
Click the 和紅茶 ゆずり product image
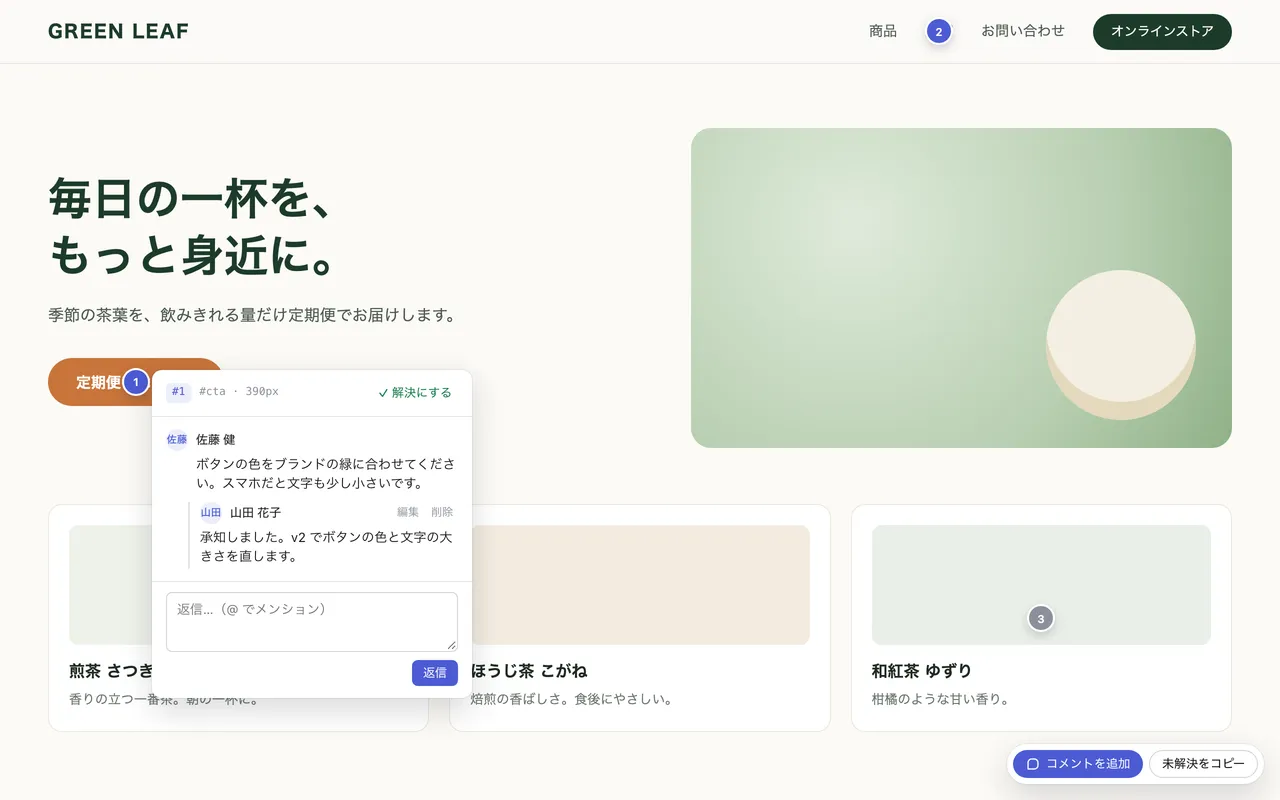pyautogui.click(x=1041, y=585)
